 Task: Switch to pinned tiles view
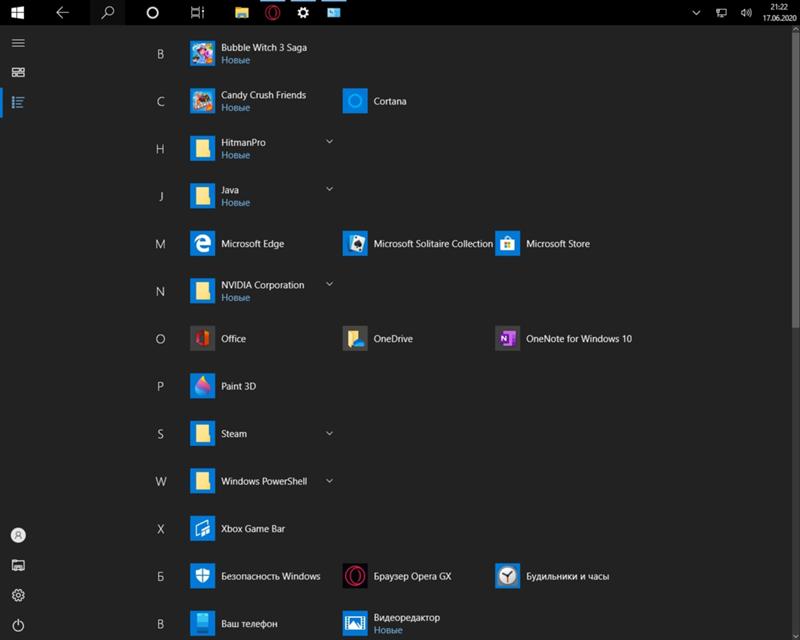coord(18,72)
